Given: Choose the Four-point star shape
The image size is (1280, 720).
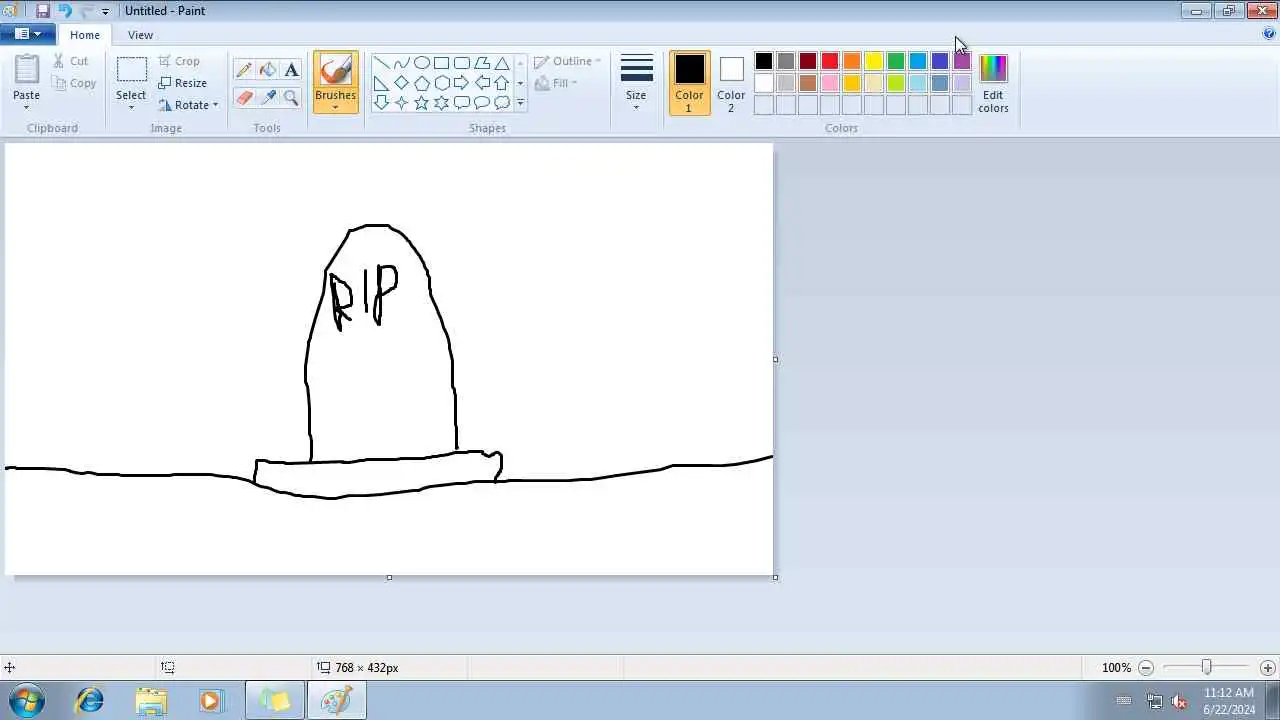Looking at the screenshot, I should (x=401, y=103).
